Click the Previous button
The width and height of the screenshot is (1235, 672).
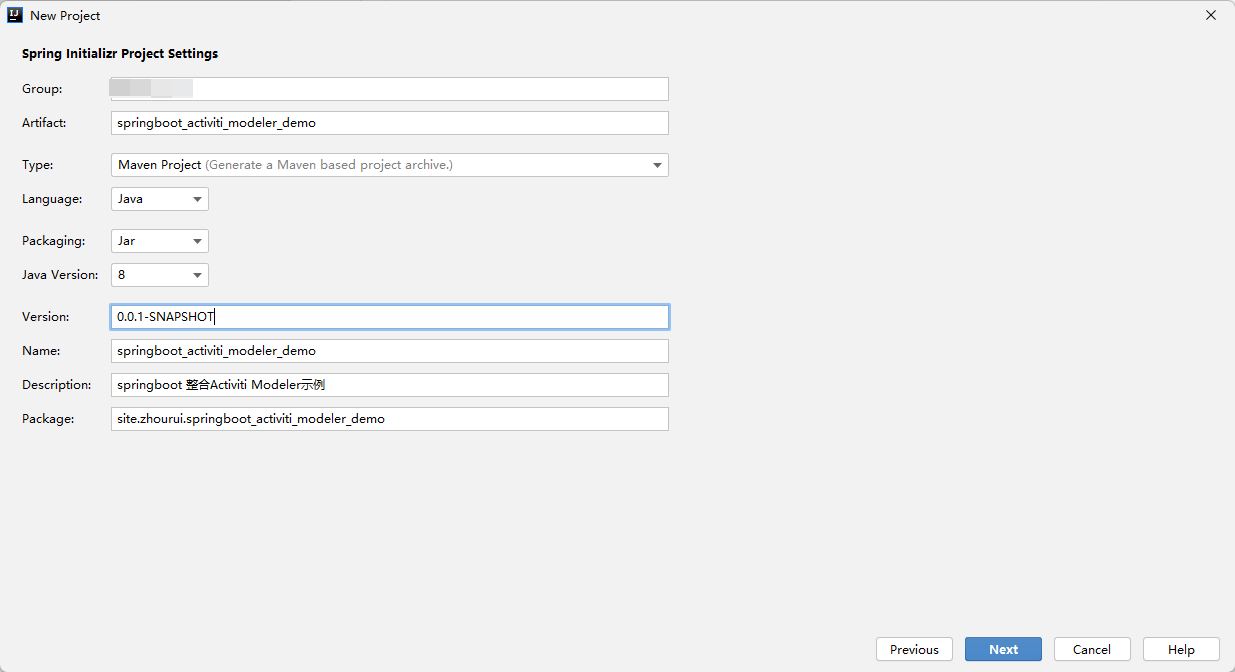pos(914,649)
